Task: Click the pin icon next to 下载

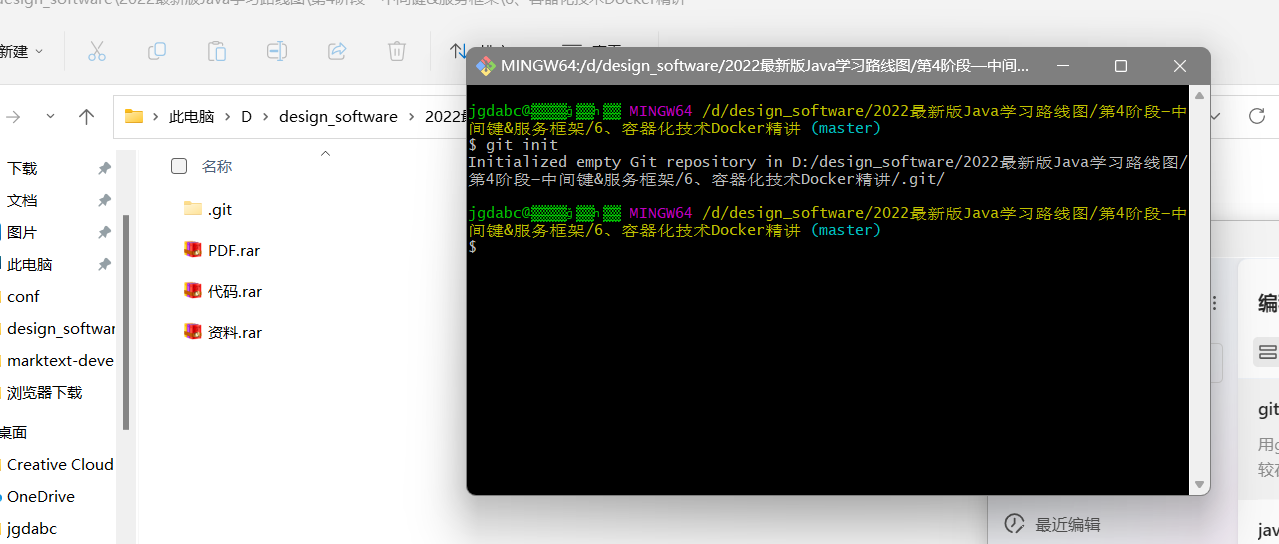Action: pos(104,169)
